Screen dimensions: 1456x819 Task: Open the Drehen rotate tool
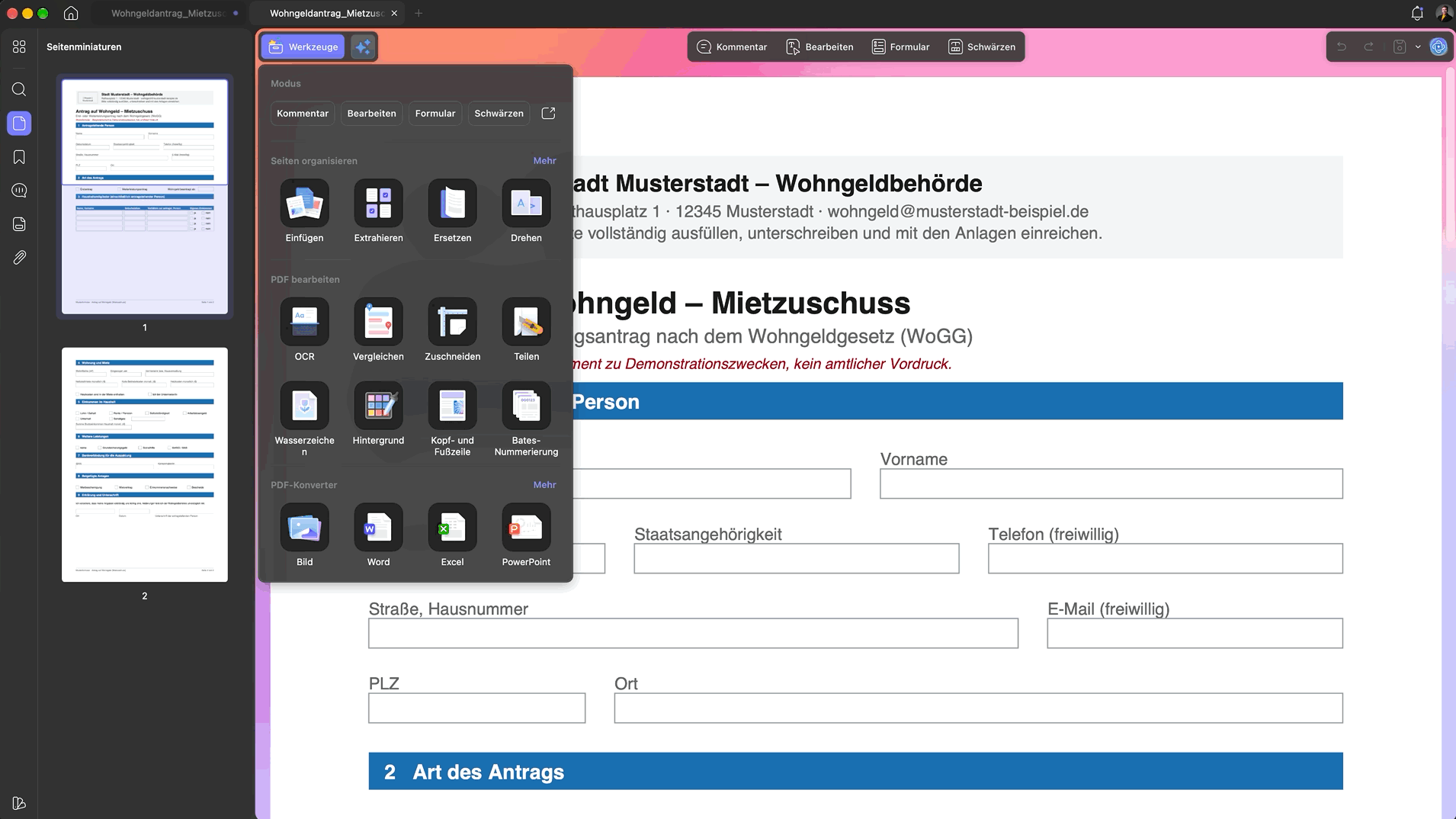[526, 211]
